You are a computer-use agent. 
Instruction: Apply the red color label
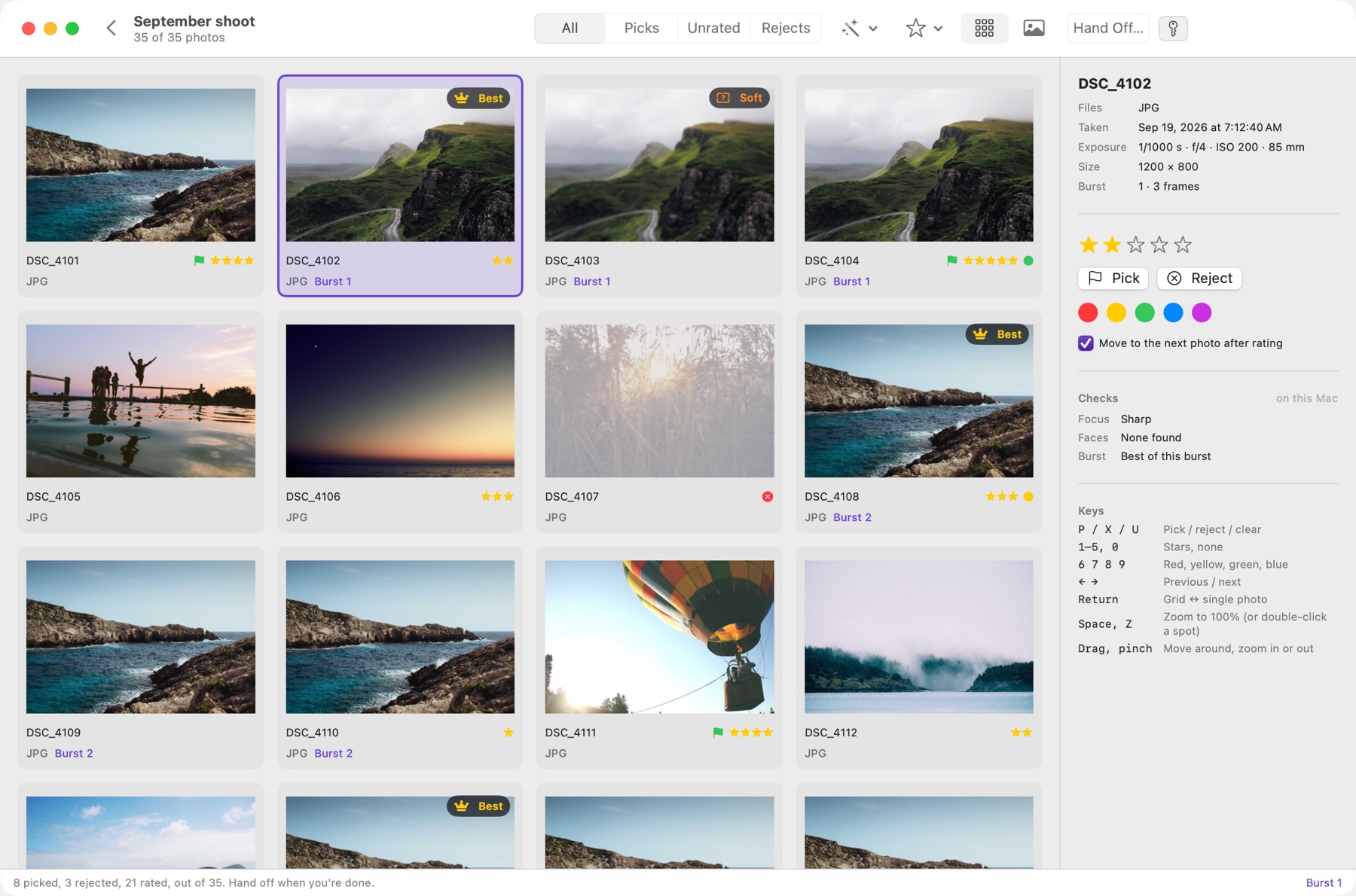[x=1088, y=312]
